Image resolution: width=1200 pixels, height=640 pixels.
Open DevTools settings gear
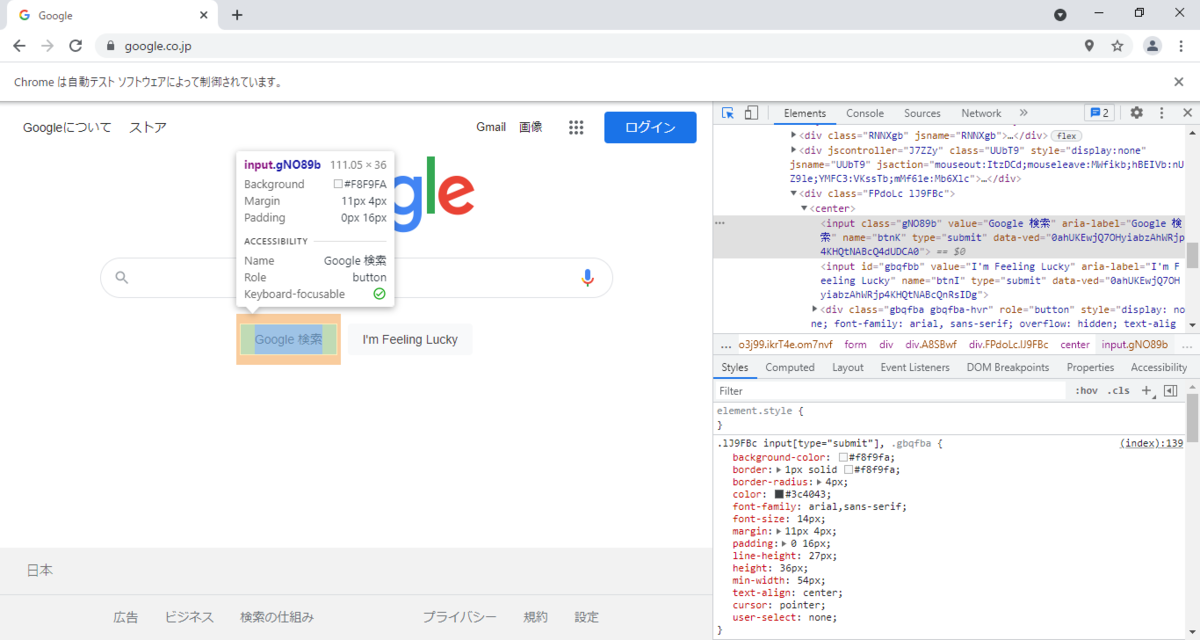(x=1136, y=113)
